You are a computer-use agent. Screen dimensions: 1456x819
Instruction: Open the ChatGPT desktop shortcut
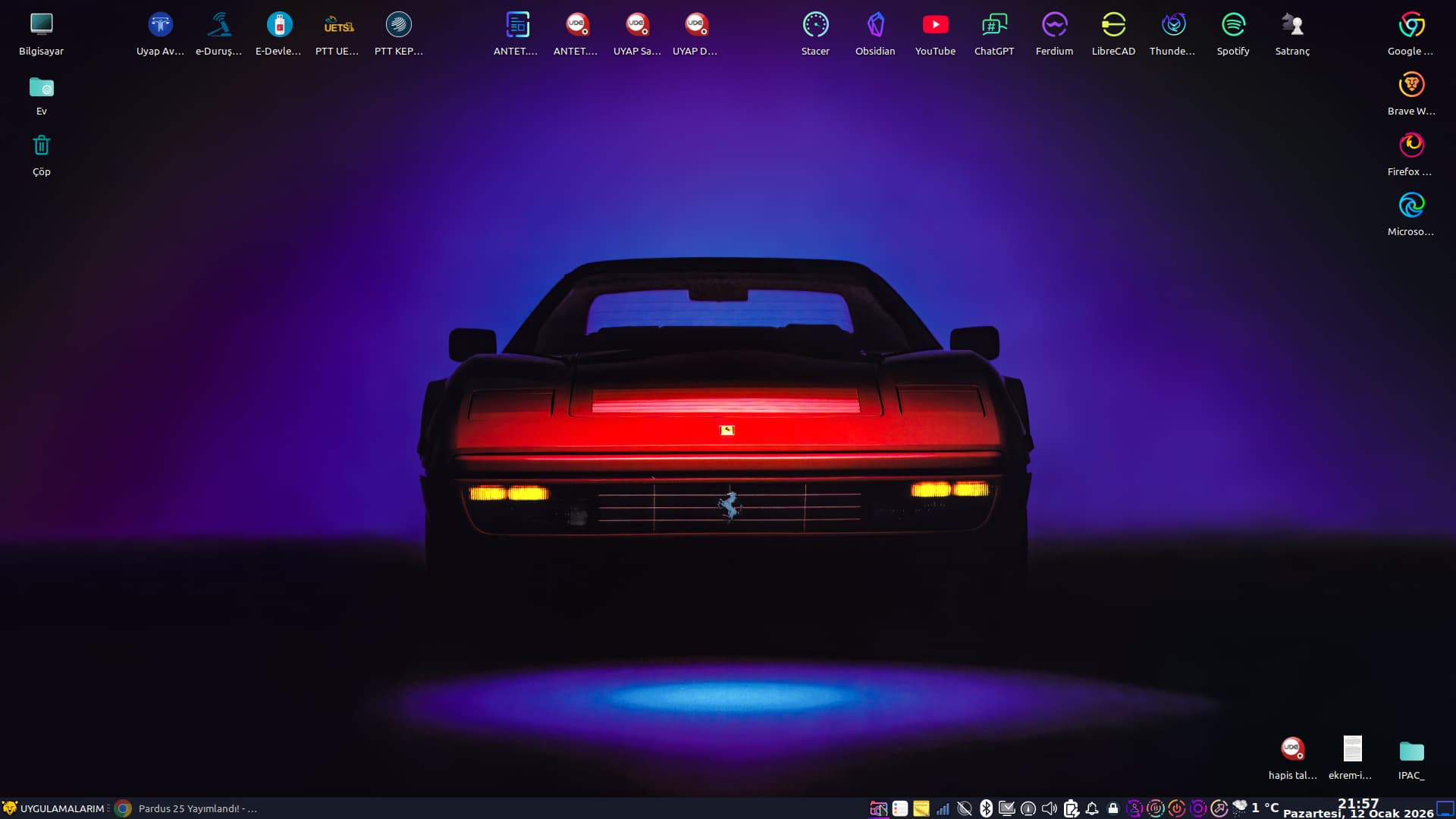coord(994,26)
